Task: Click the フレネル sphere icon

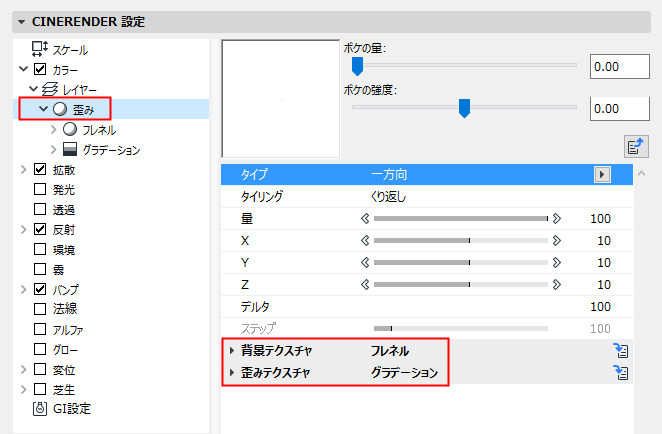Action: pyautogui.click(x=70, y=129)
